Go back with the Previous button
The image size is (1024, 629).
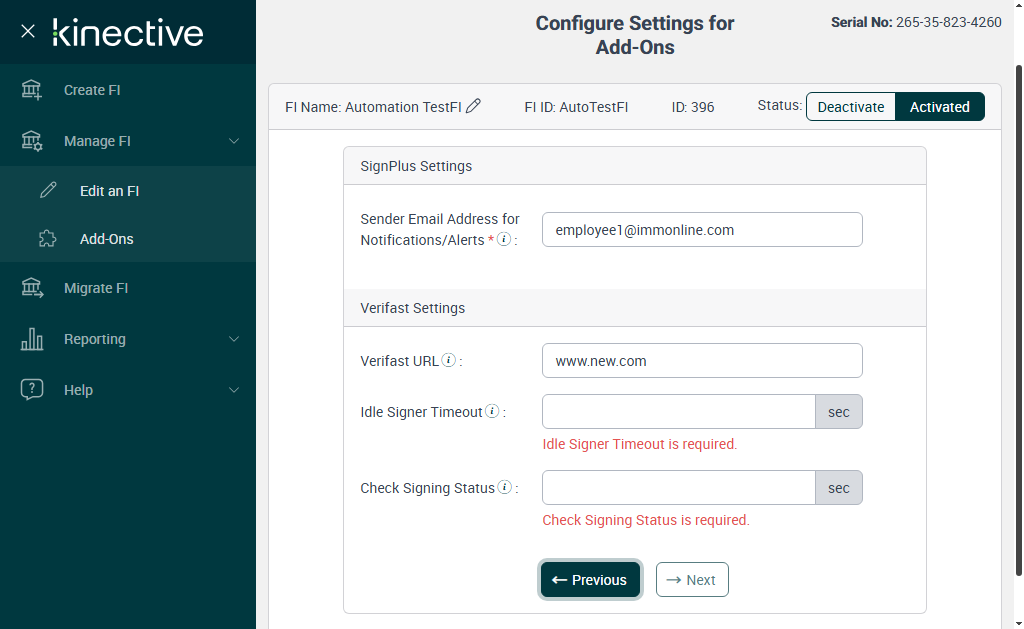tap(590, 580)
